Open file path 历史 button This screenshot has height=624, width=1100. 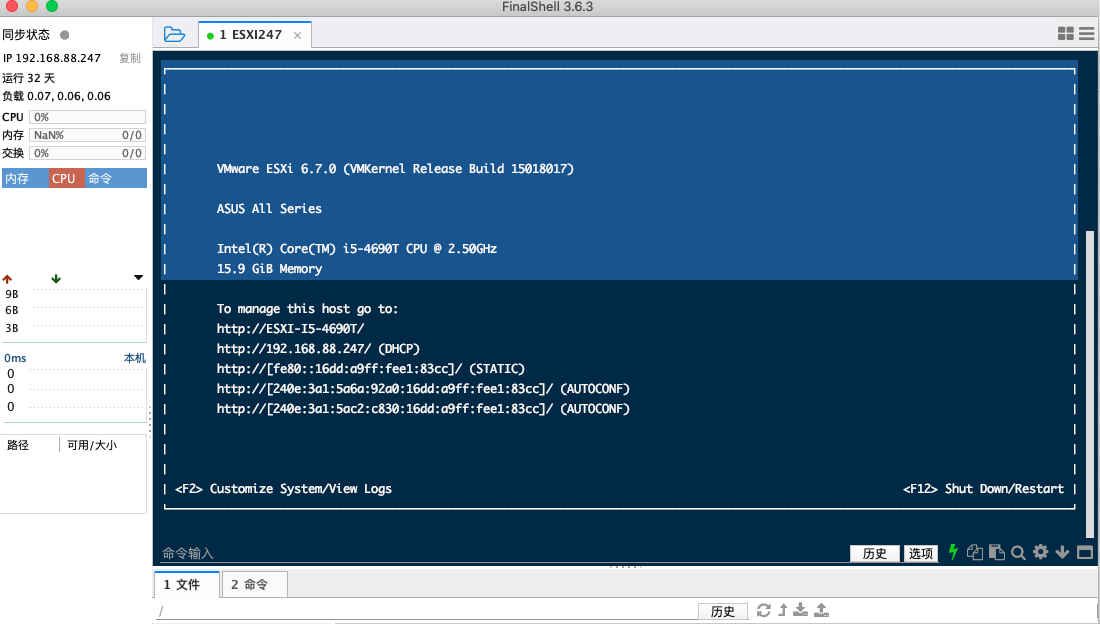coord(723,611)
